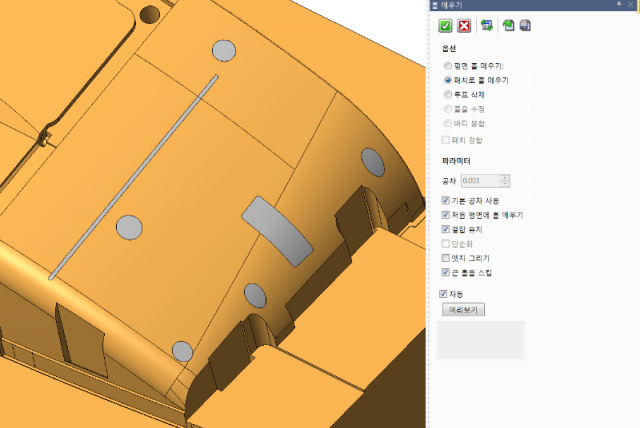640x428 pixels.
Task: Click the green arrow load icon
Action: (508, 26)
